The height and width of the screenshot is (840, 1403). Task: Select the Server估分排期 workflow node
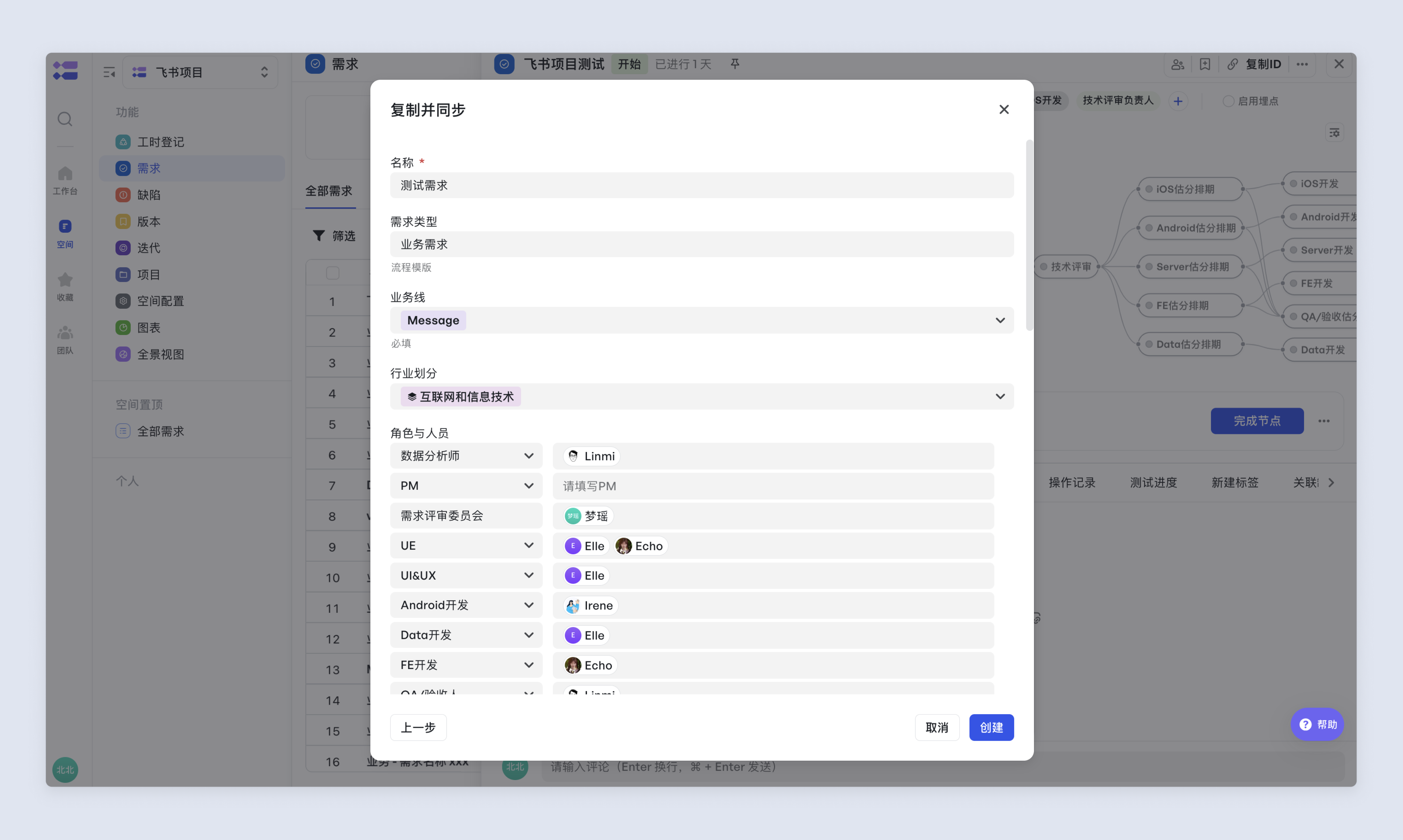pos(1190,267)
